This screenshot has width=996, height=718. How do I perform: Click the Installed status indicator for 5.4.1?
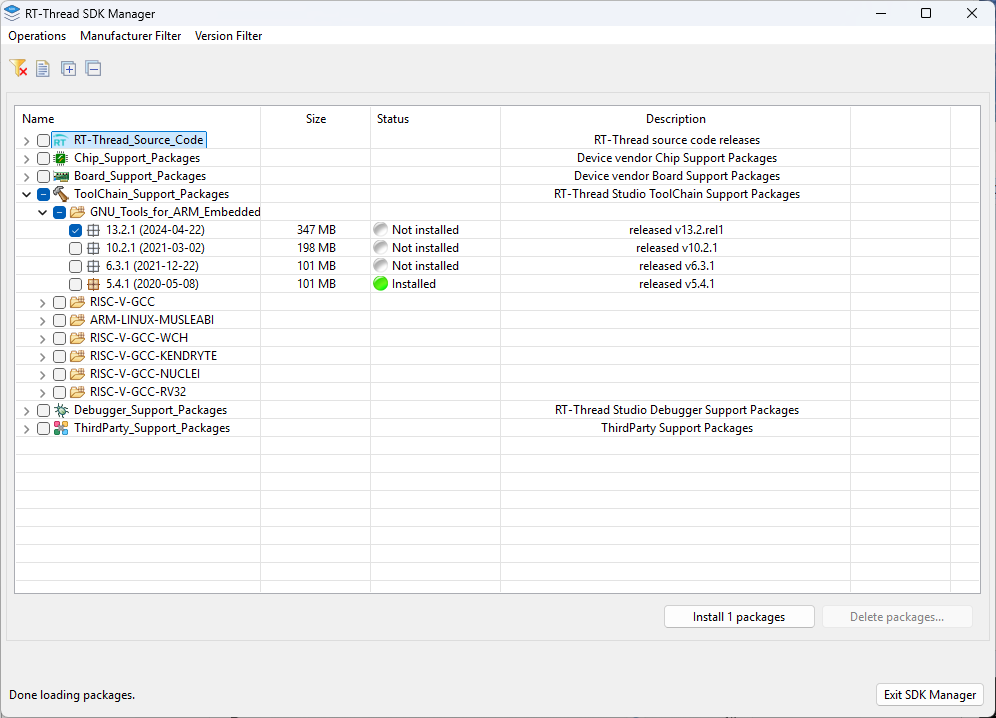point(380,284)
